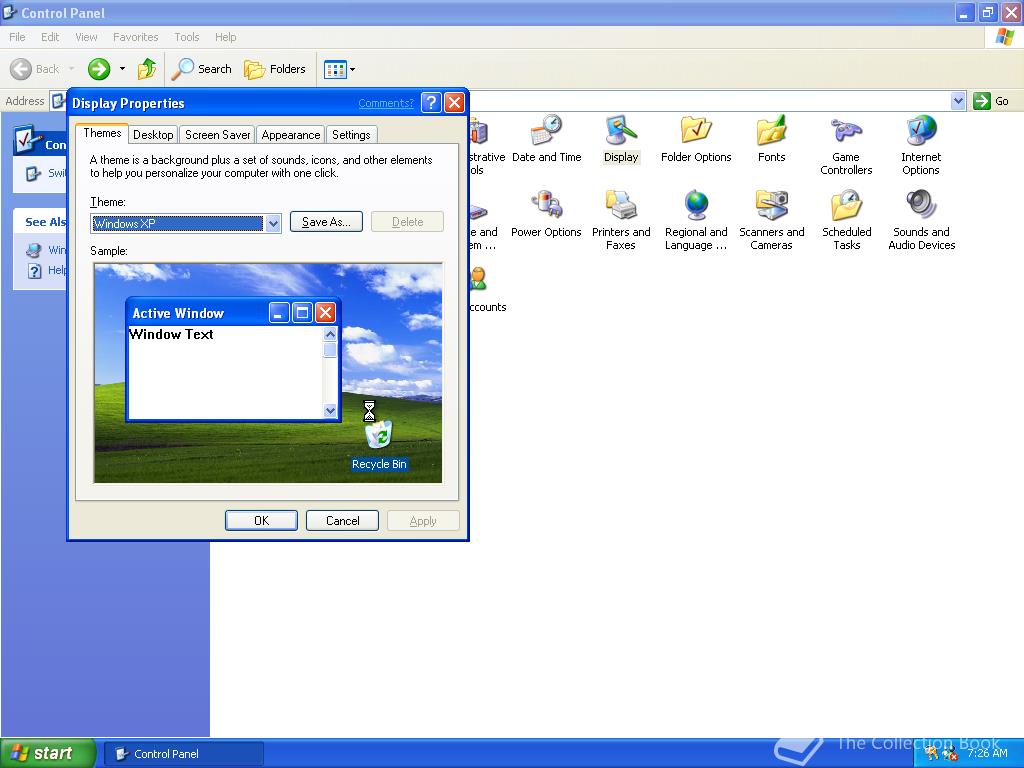The image size is (1024, 768).
Task: Open Sounds and Audio Devices icon
Action: 921,220
